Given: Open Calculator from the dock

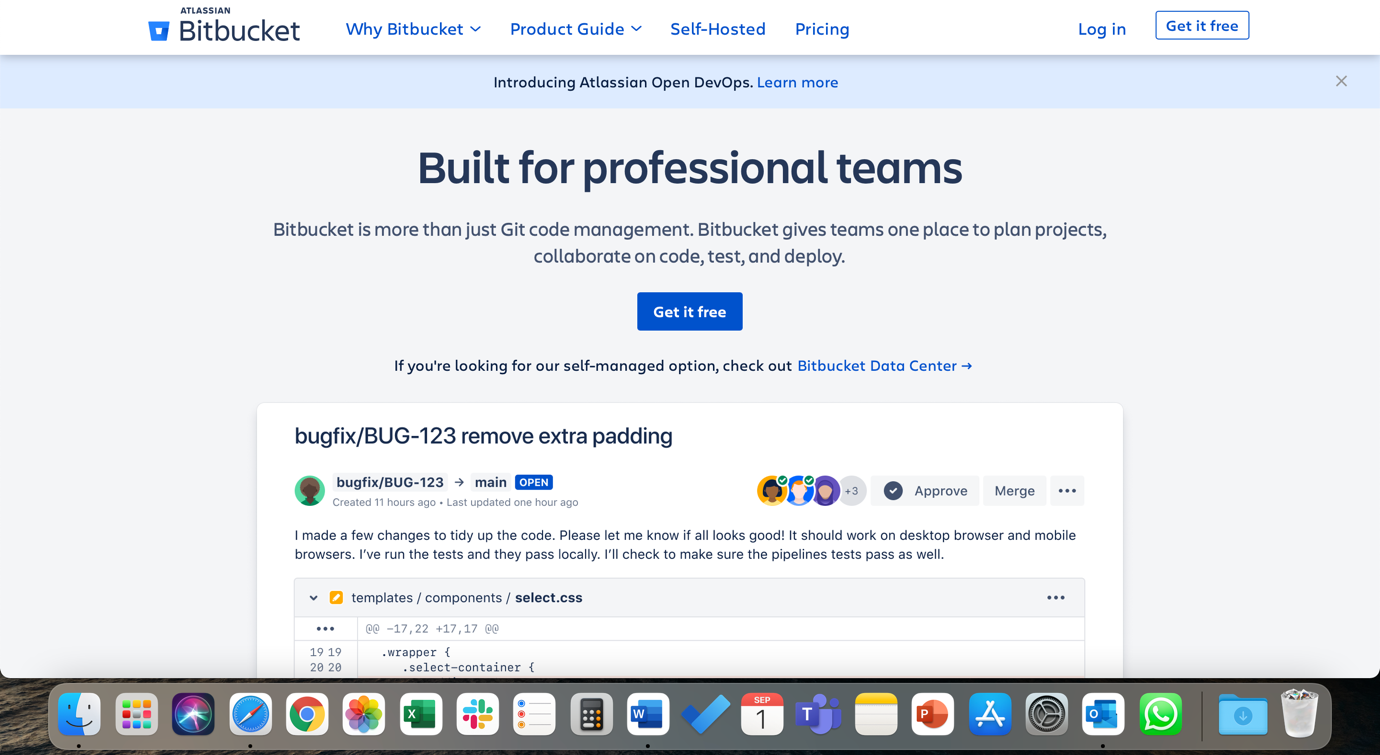Looking at the screenshot, I should click(591, 714).
